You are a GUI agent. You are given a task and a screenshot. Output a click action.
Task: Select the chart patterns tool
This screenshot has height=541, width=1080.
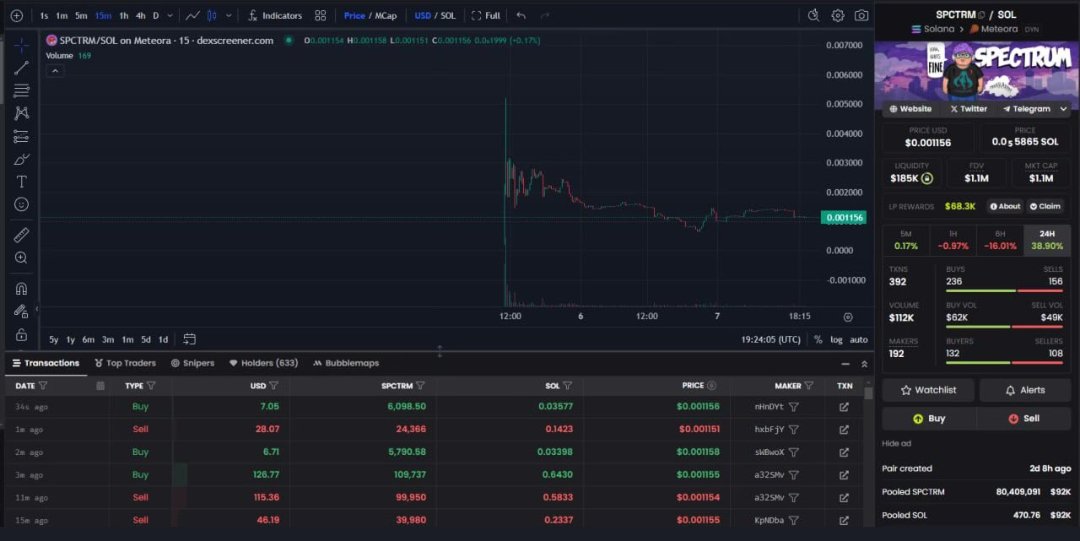(21, 113)
